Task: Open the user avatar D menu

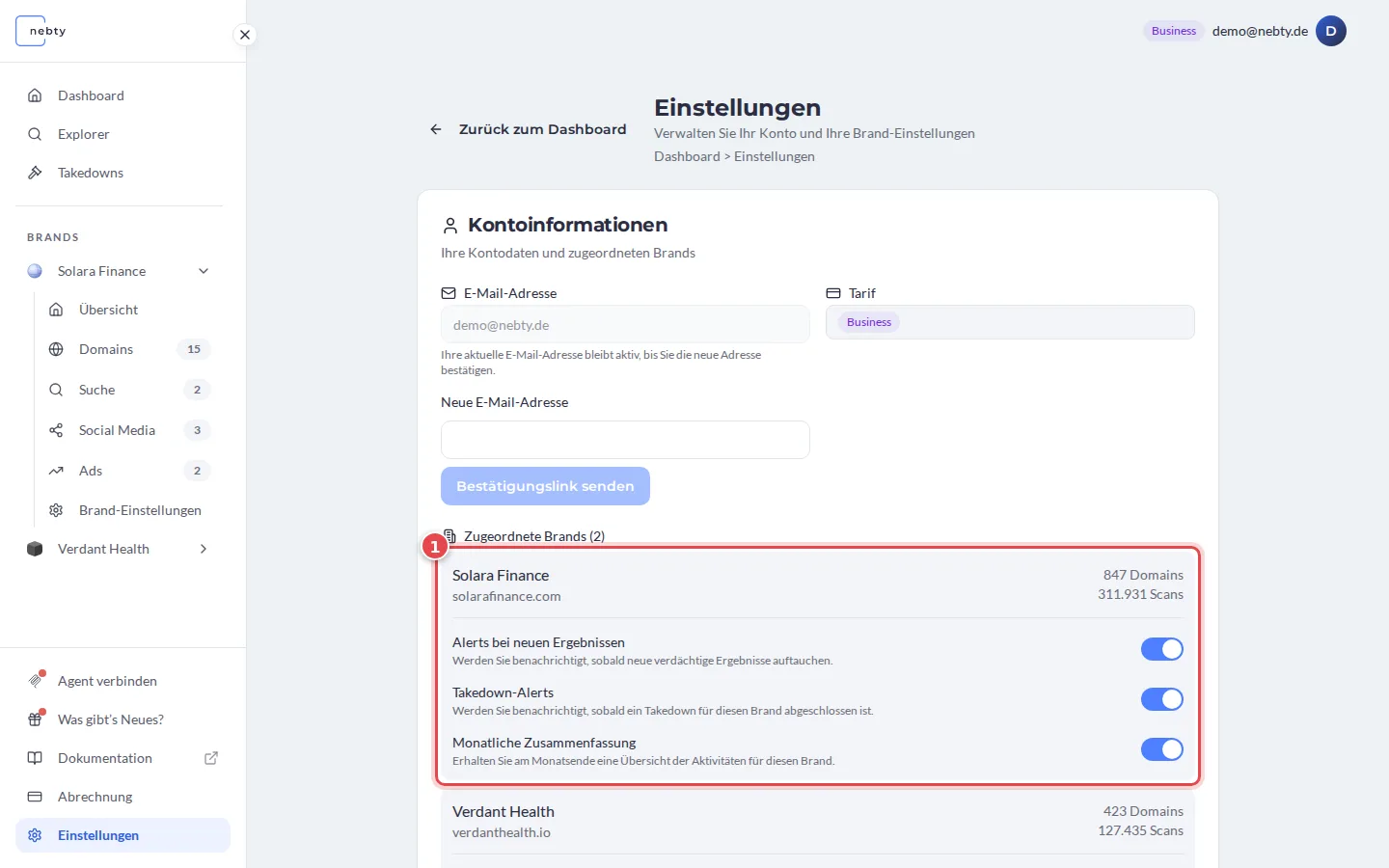Action: coord(1331,31)
